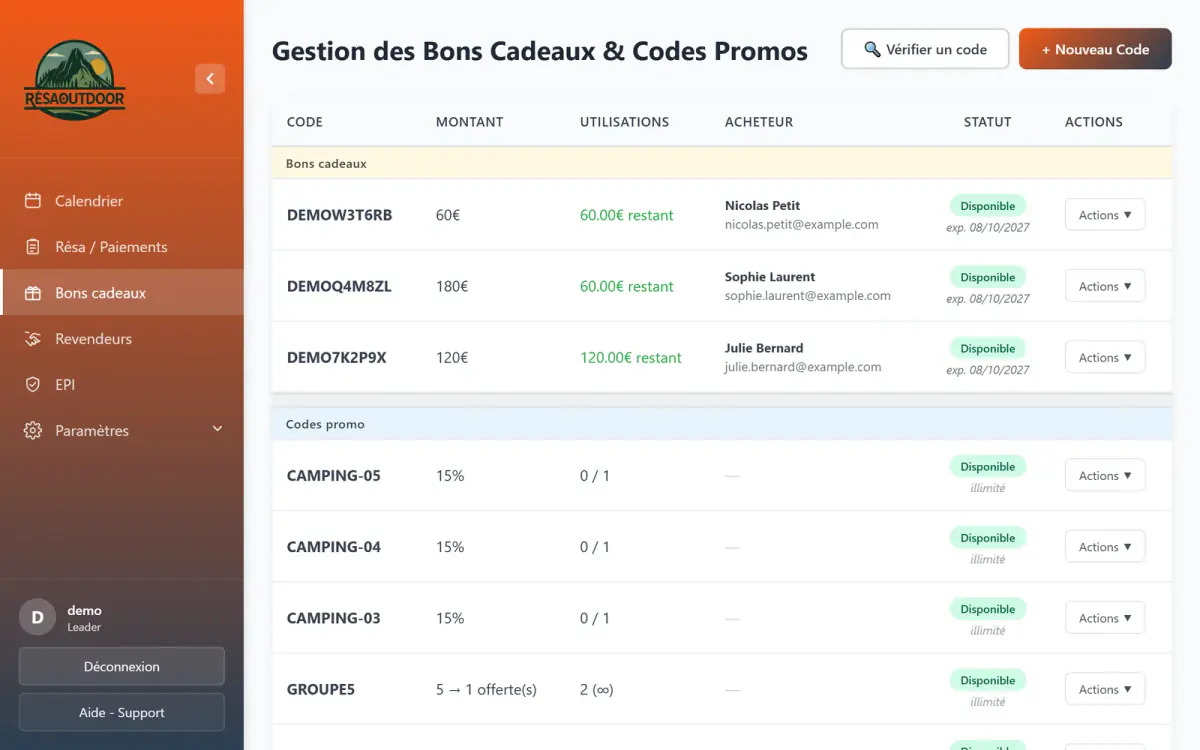This screenshot has width=1200, height=750.
Task: Click the Disponible badge for DEMOW3T6RB
Action: 988,206
